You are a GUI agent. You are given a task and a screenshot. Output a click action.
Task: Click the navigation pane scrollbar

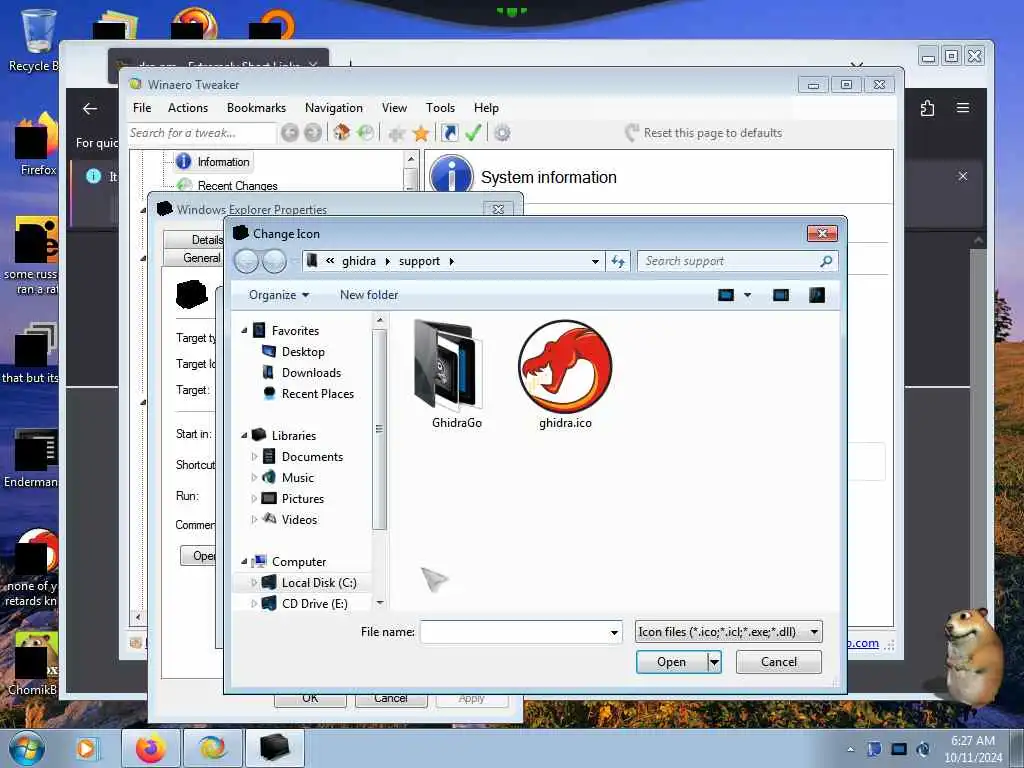379,428
